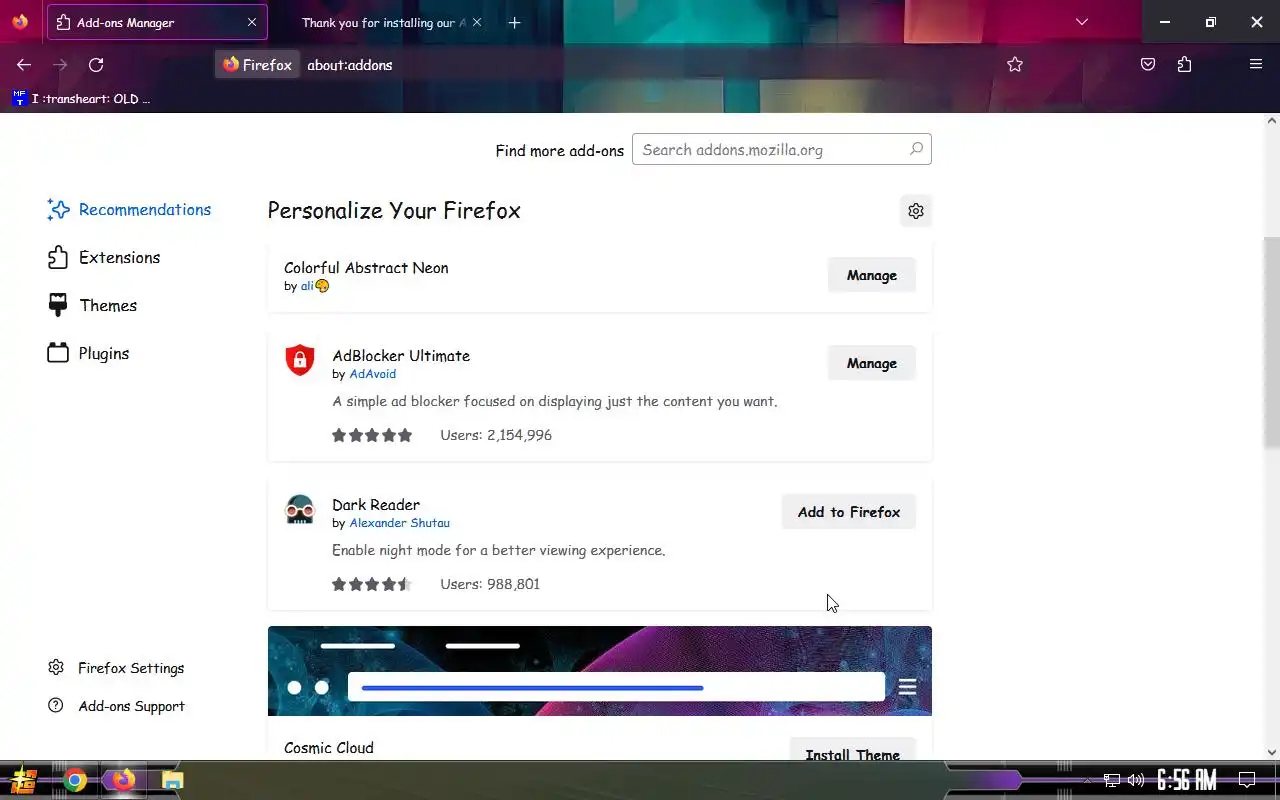This screenshot has height=800, width=1280.
Task: Click the Cosmic Cloud theme preview image
Action: 600,671
